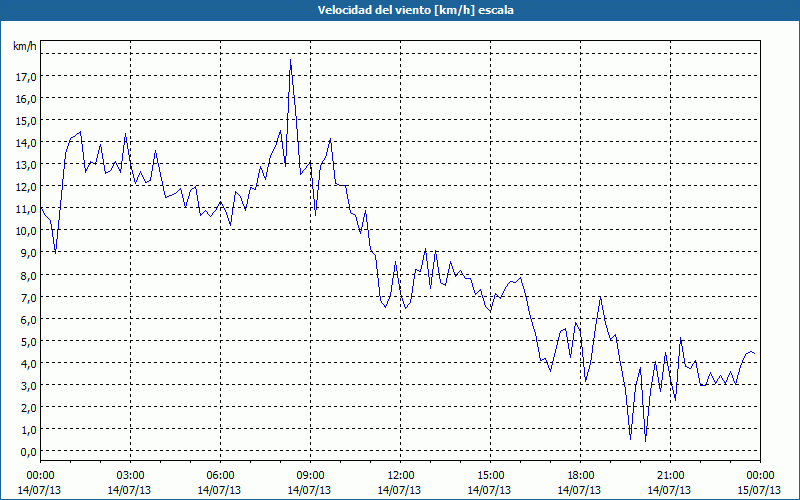Click the 09:00 time axis label
This screenshot has width=800, height=500.
tap(310, 476)
